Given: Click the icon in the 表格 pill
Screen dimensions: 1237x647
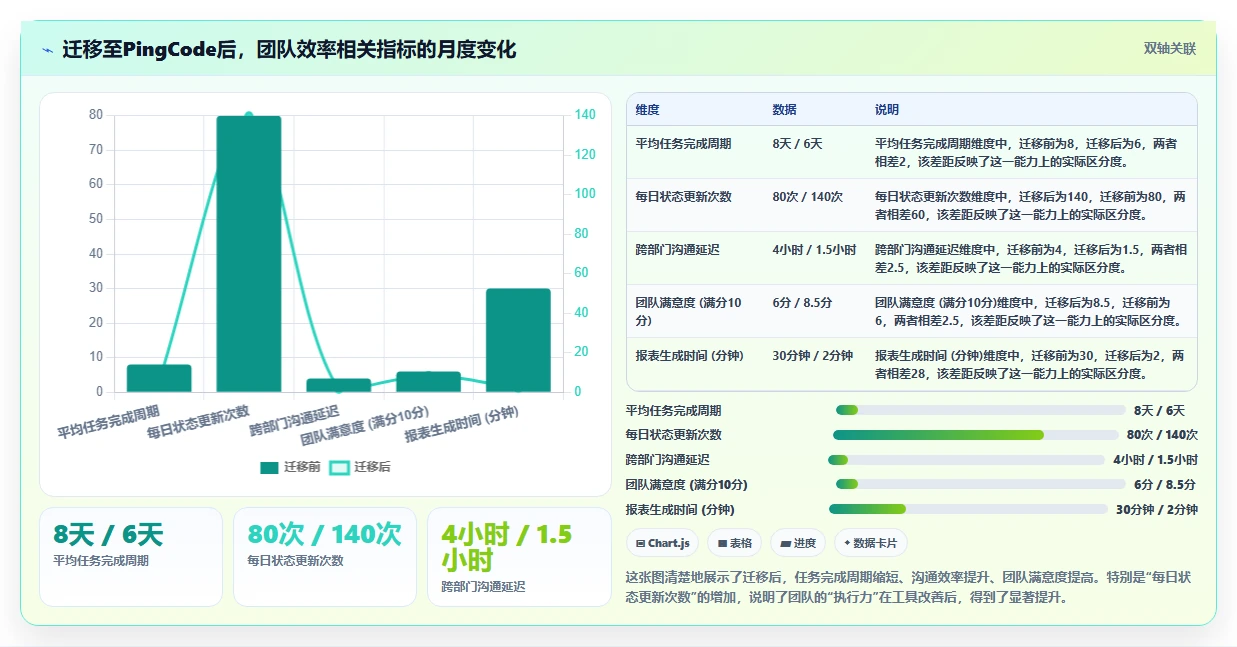Looking at the screenshot, I should (x=721, y=544).
